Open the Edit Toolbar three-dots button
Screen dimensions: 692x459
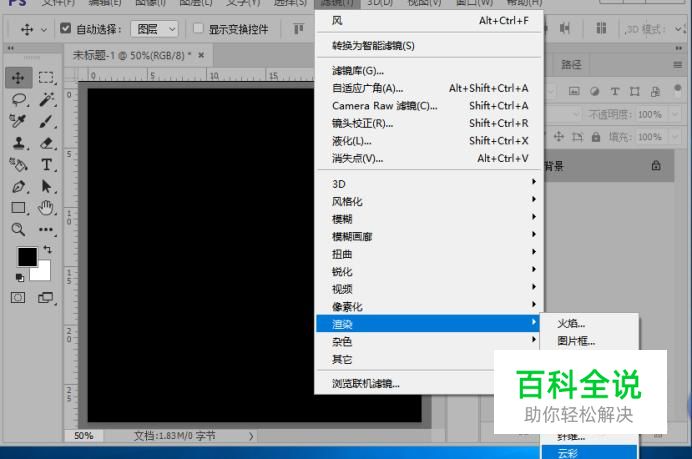pyautogui.click(x=46, y=230)
